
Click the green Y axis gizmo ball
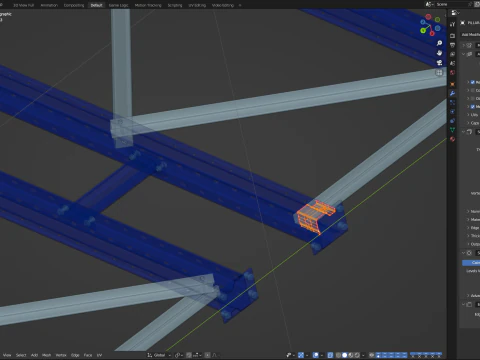pyautogui.click(x=423, y=30)
